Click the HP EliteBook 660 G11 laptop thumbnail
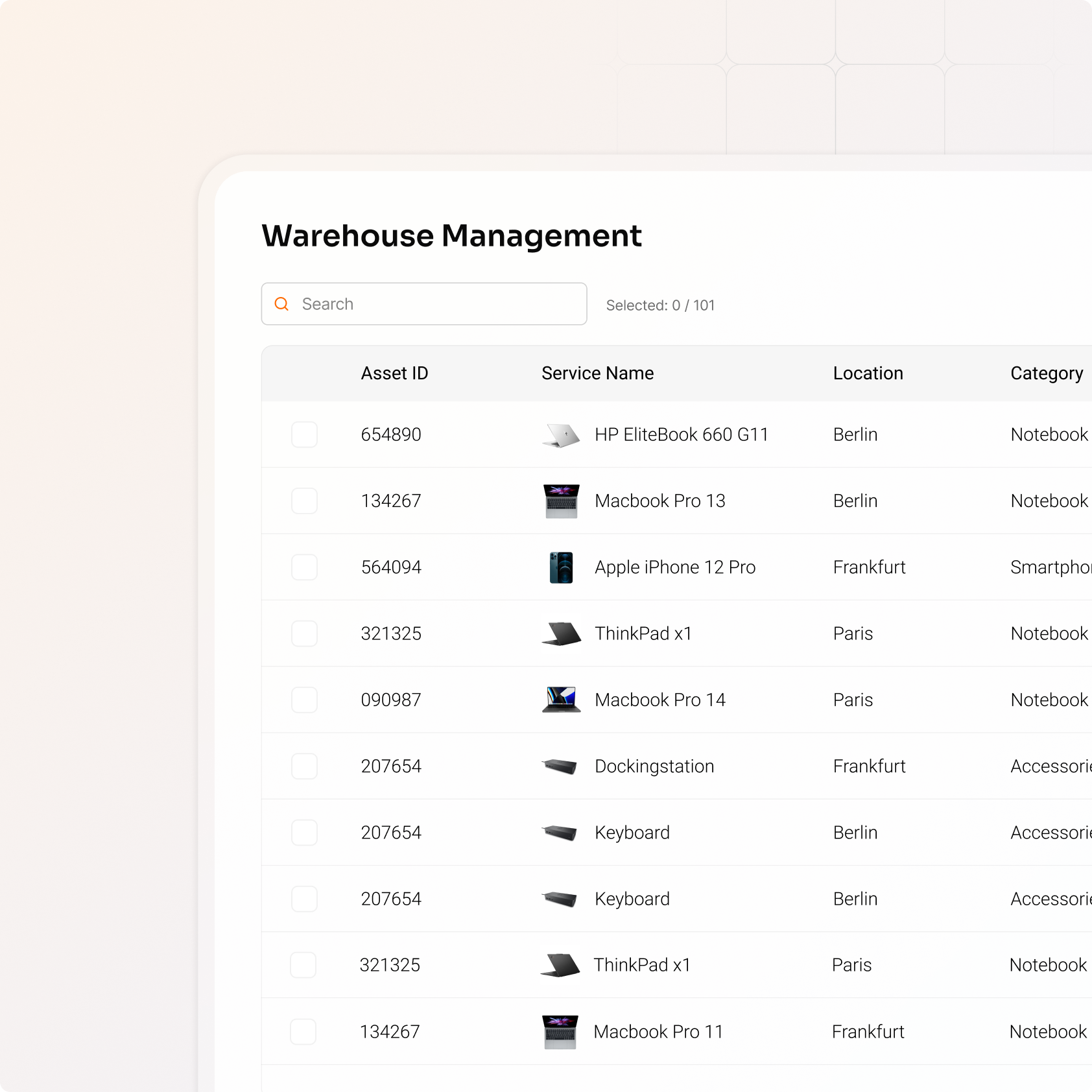 561,435
